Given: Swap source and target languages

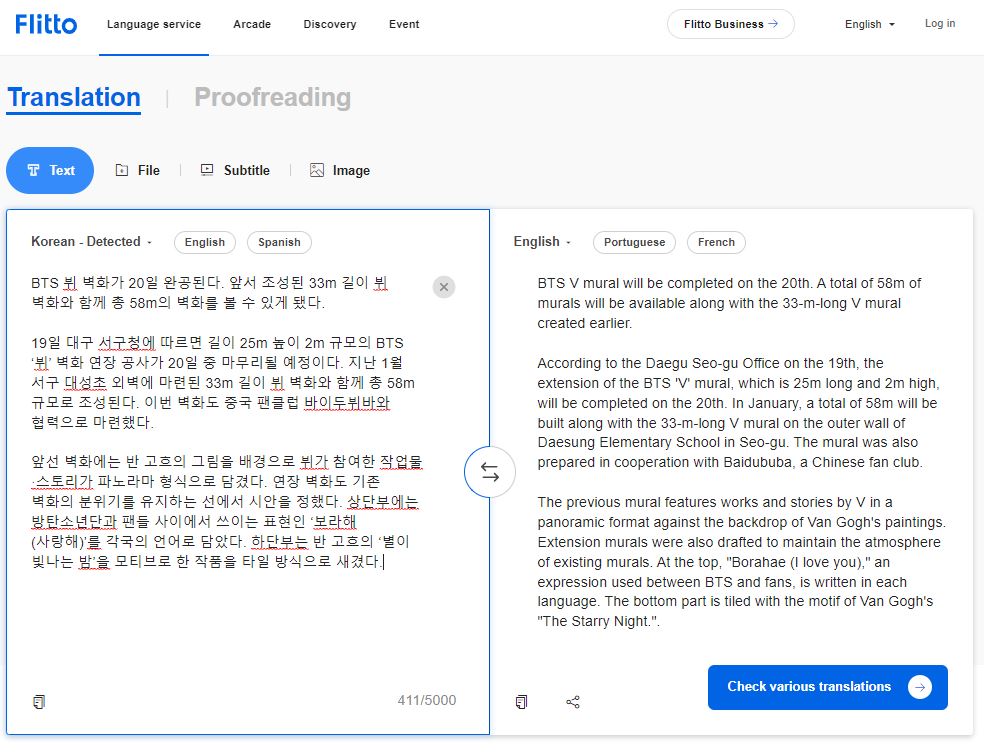Looking at the screenshot, I should tap(489, 472).
